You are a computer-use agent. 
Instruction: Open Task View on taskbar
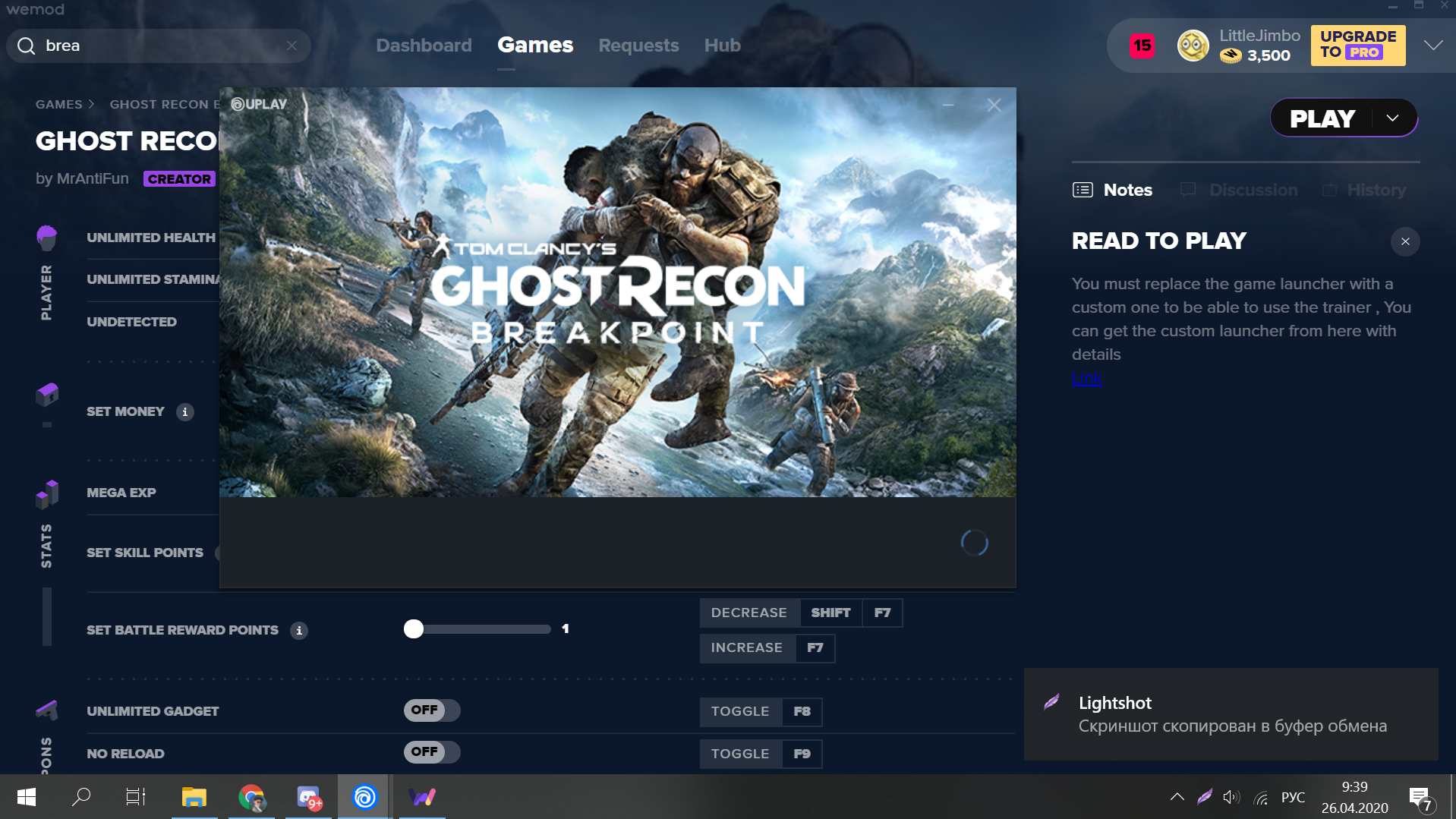coord(136,797)
